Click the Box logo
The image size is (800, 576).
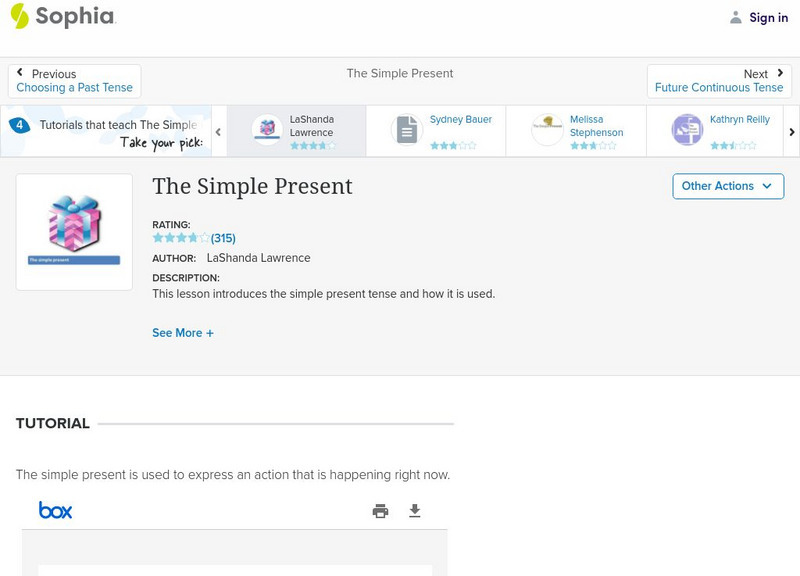coord(56,511)
